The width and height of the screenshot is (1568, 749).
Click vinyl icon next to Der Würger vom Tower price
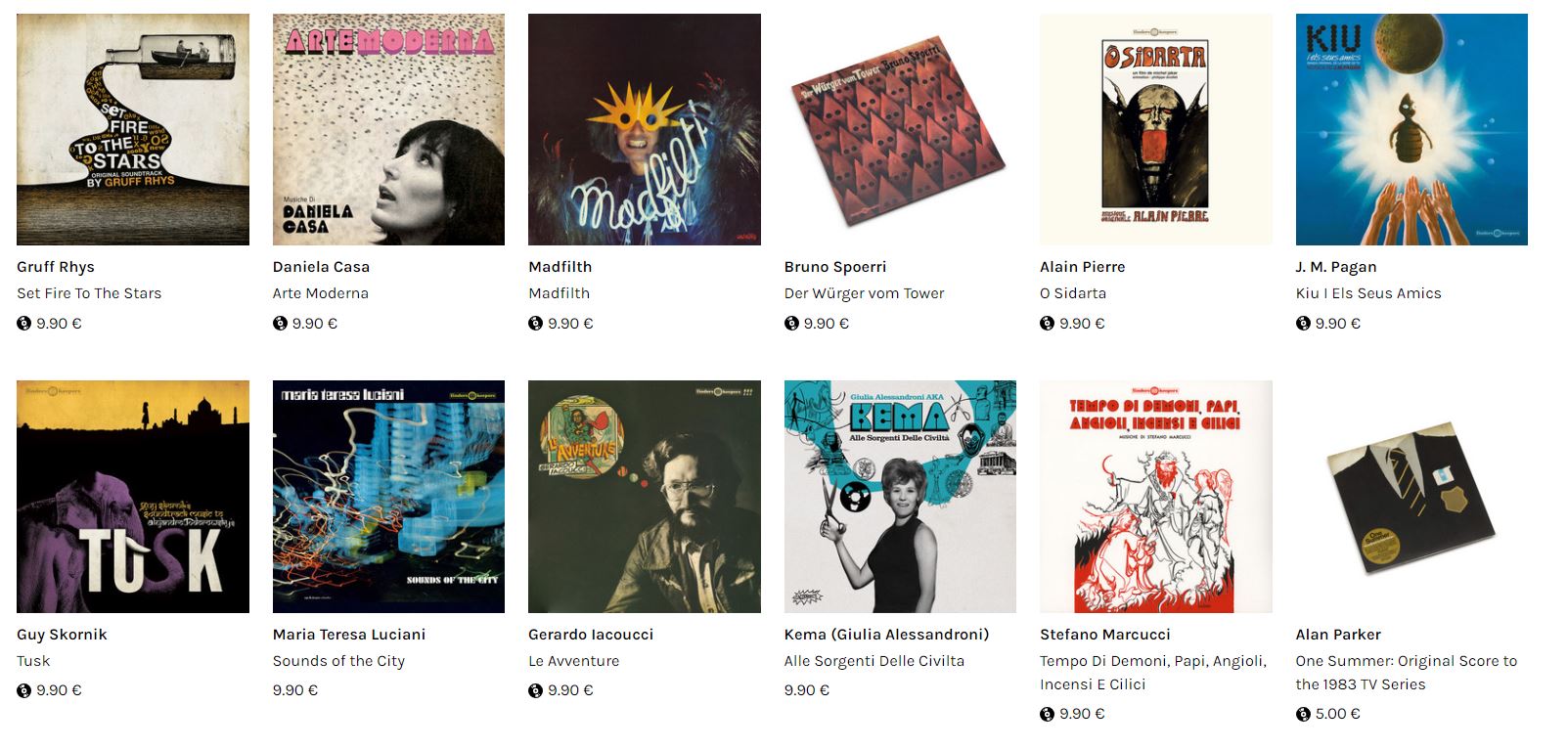coord(791,324)
